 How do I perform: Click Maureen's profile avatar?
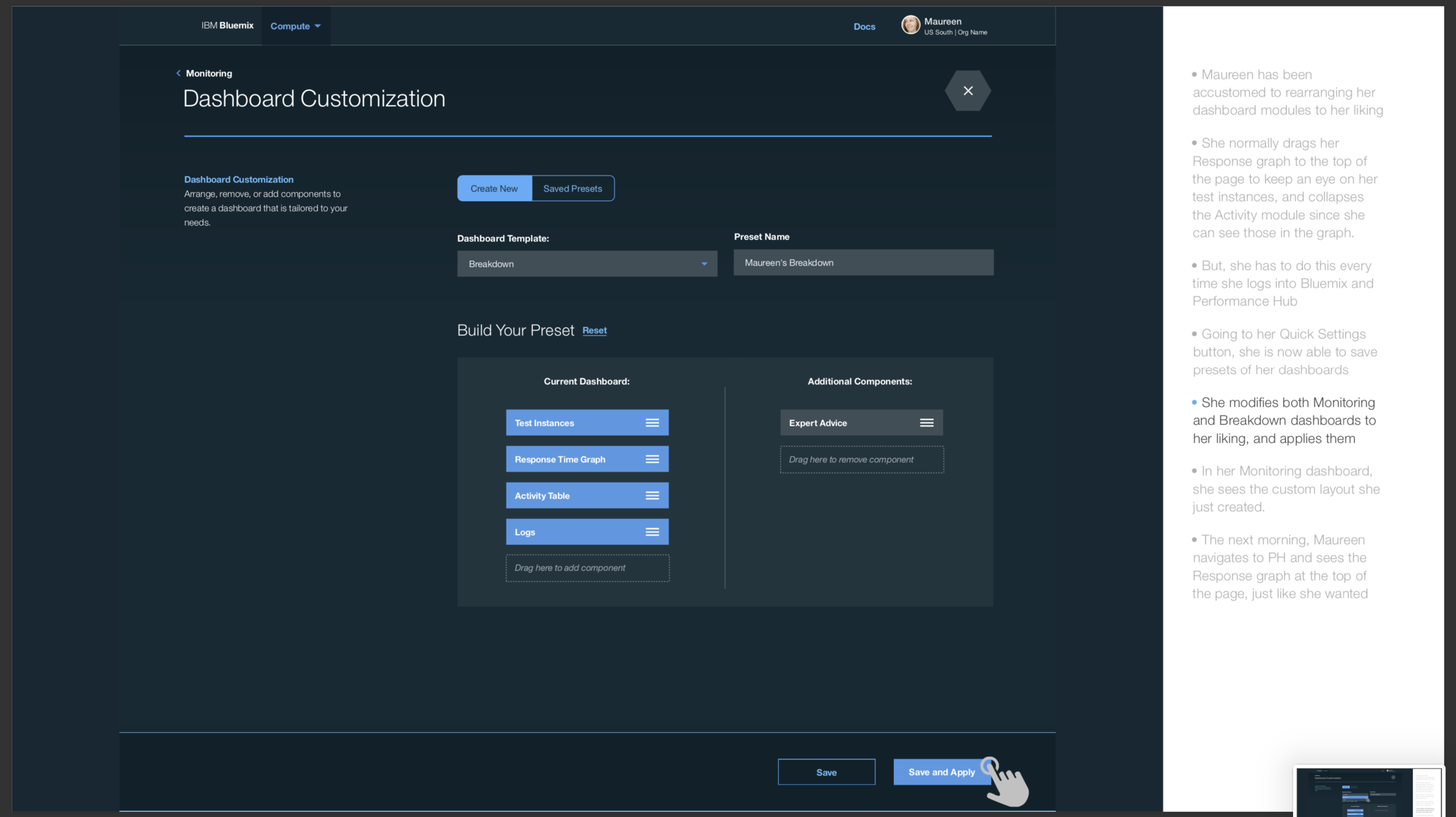[910, 25]
